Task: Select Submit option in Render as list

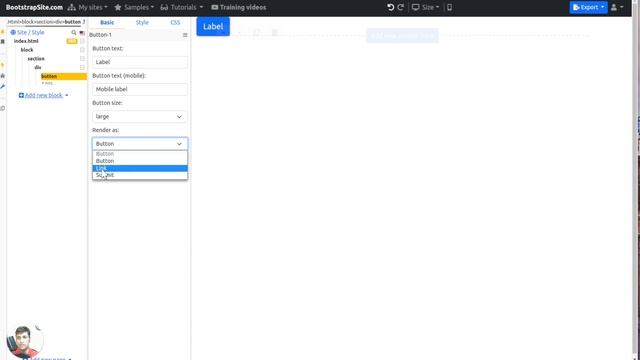Action: click(140, 175)
